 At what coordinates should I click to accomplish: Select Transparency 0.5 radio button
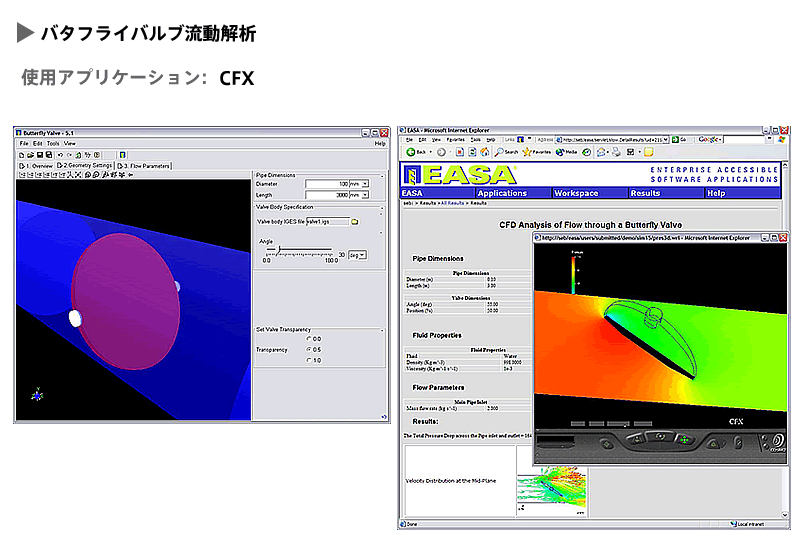pyautogui.click(x=309, y=350)
